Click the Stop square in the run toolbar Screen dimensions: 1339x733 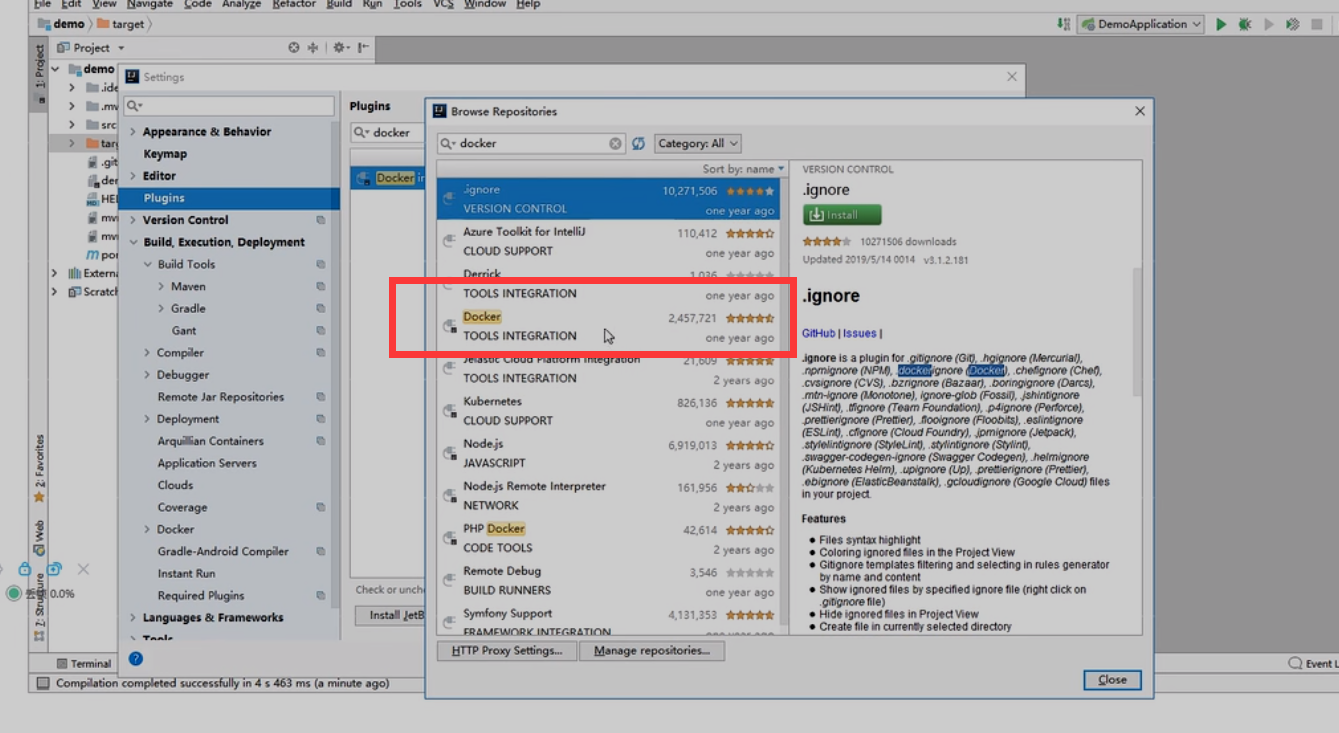pyautogui.click(x=1317, y=25)
